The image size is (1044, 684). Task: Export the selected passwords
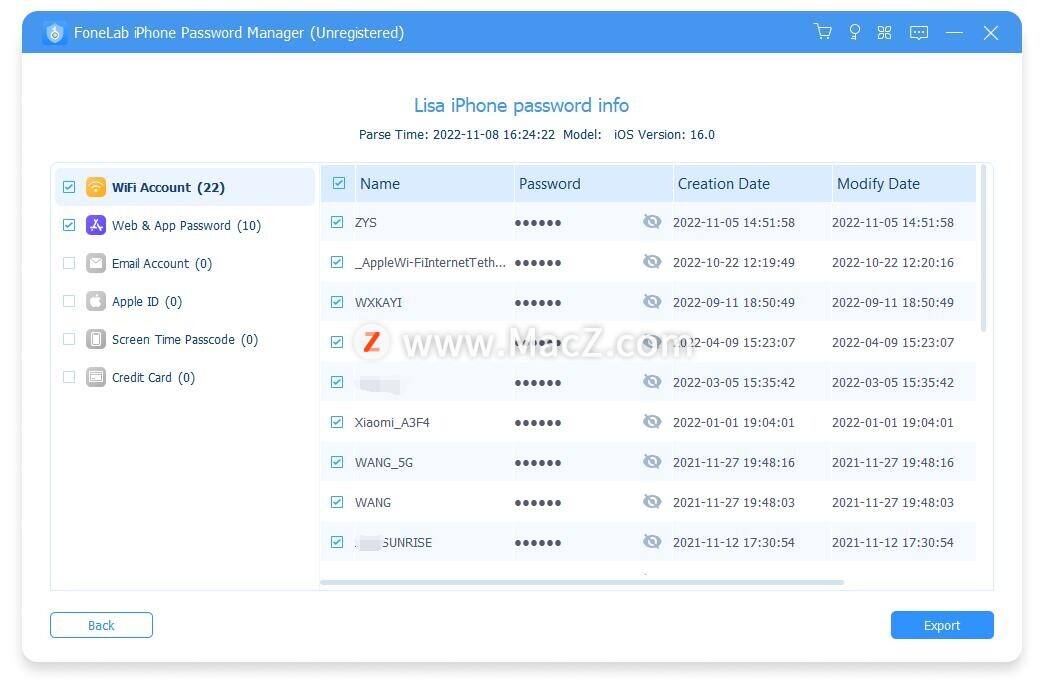coord(941,625)
